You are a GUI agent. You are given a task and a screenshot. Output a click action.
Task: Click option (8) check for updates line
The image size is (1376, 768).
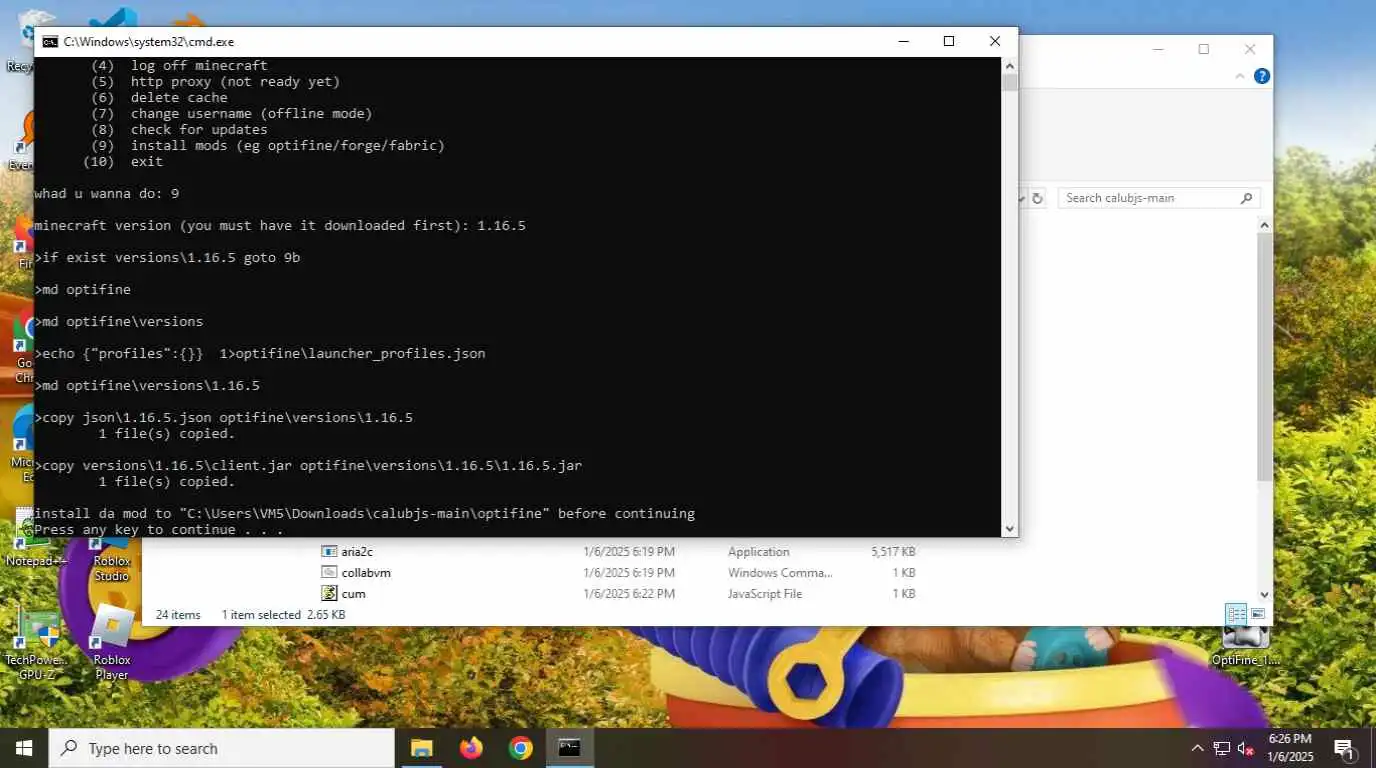(x=180, y=129)
